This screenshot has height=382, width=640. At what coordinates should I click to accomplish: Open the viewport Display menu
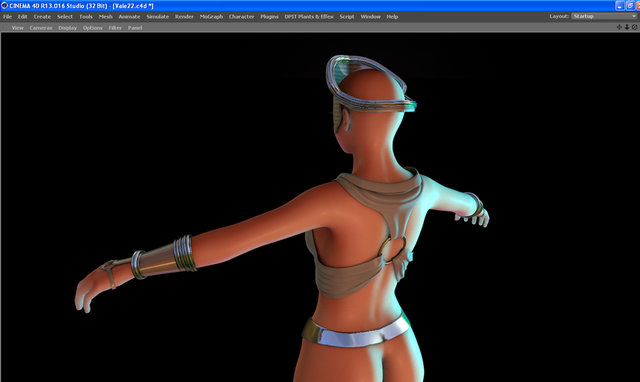[67, 28]
